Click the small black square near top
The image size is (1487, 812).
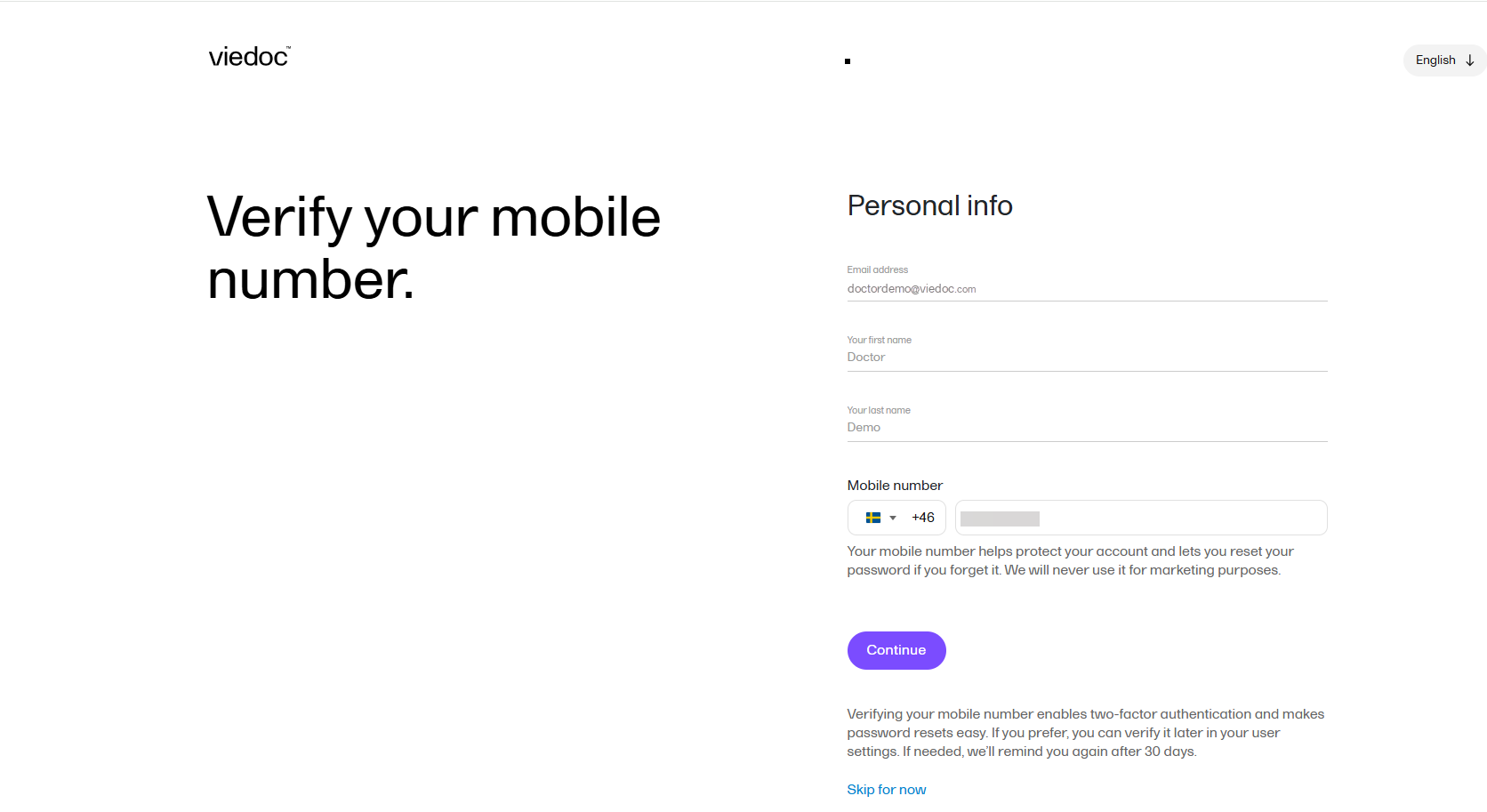pos(848,61)
